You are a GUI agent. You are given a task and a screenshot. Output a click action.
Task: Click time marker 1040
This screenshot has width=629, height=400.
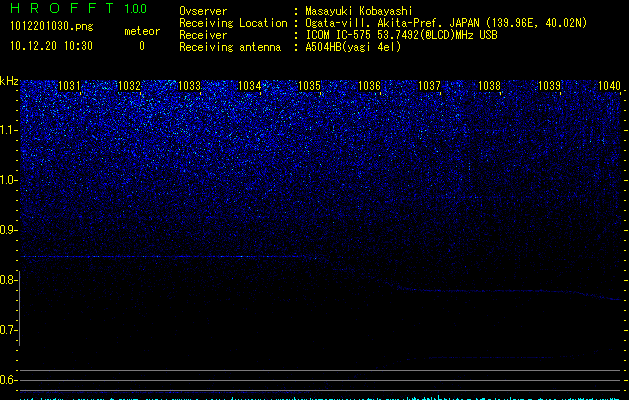click(609, 86)
